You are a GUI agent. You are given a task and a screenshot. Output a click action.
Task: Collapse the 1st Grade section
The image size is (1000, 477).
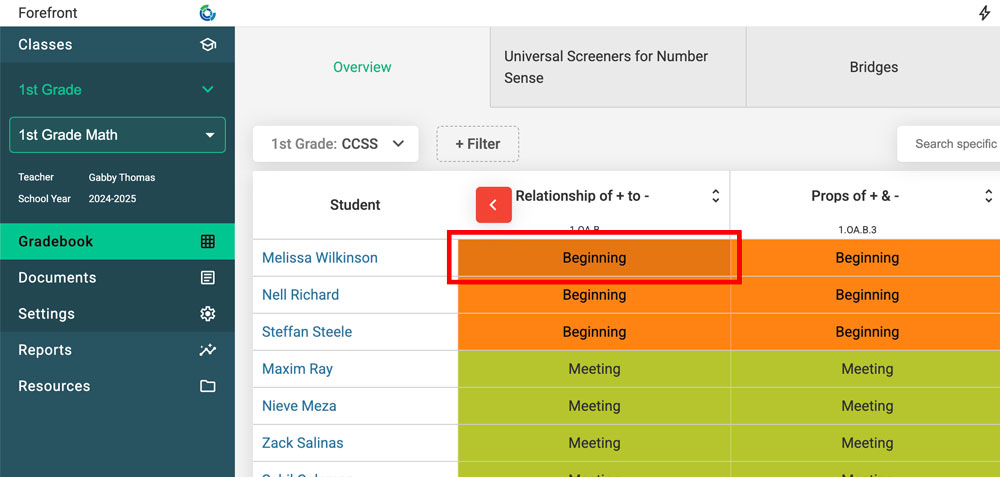[208, 90]
